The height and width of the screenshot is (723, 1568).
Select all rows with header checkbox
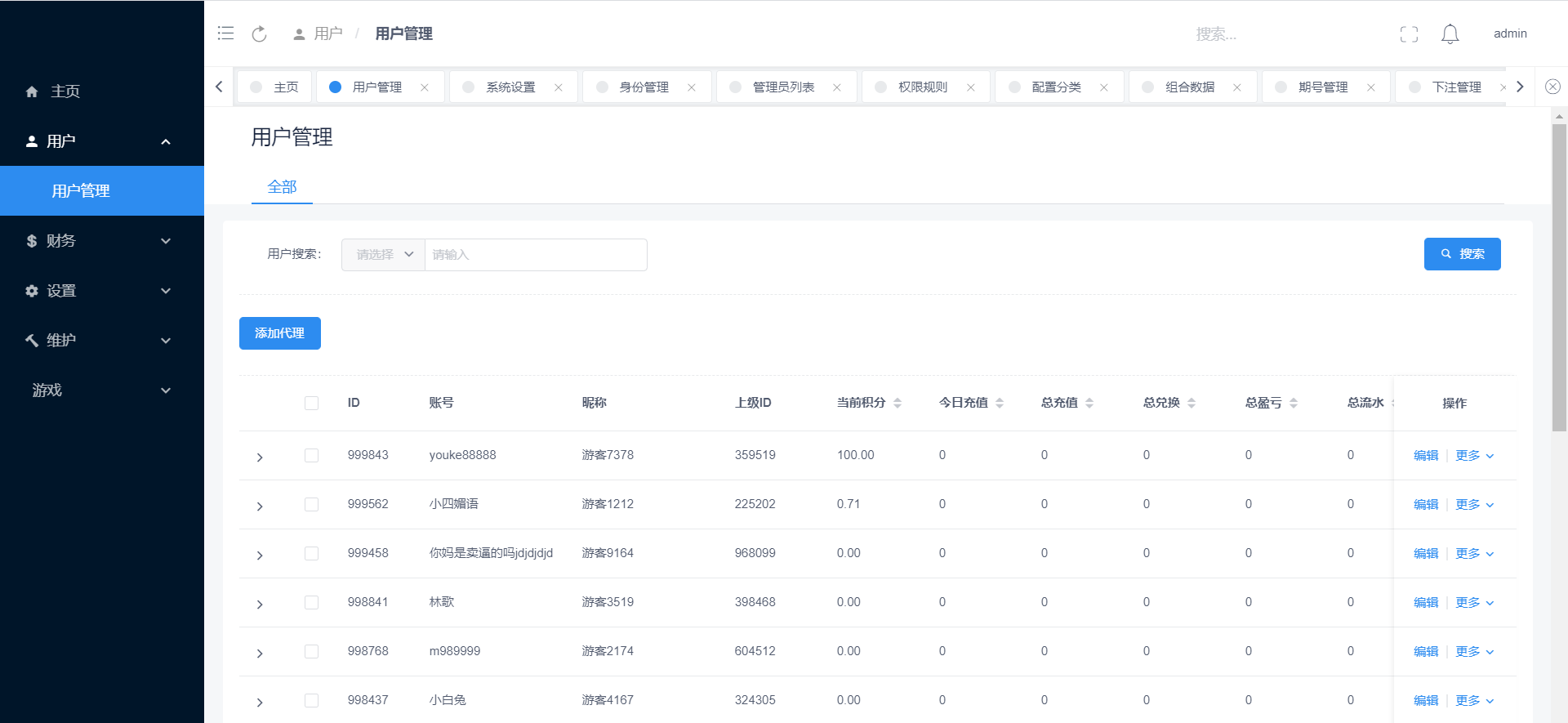click(311, 403)
